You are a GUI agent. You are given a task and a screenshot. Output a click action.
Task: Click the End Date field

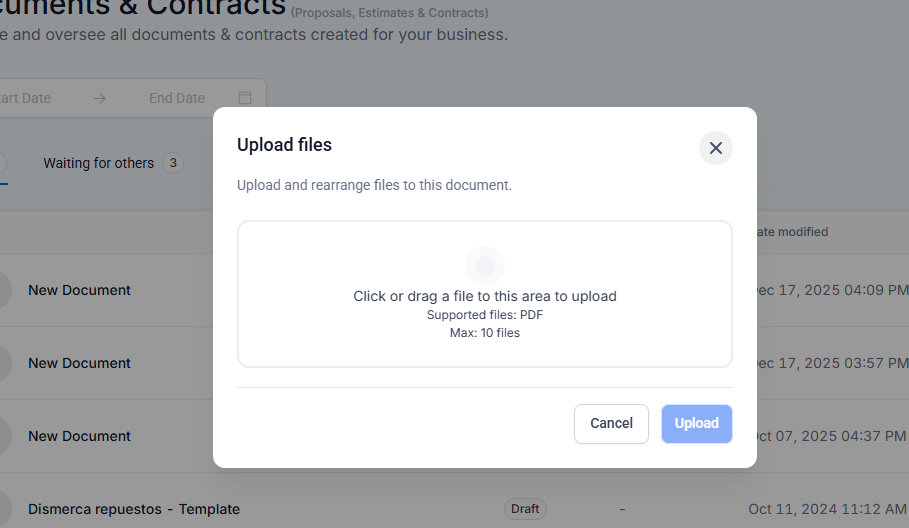click(x=177, y=98)
